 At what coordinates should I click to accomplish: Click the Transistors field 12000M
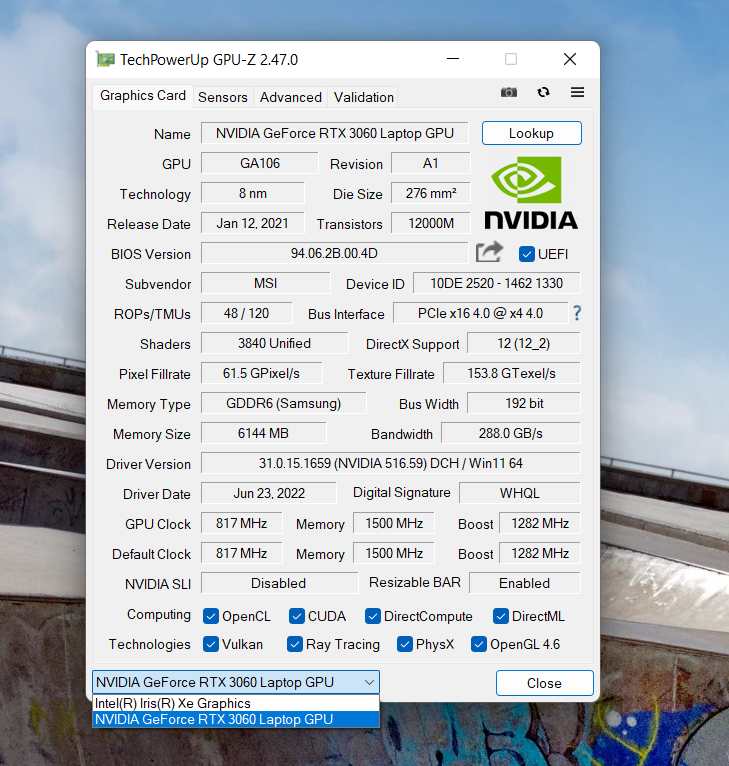click(x=430, y=223)
